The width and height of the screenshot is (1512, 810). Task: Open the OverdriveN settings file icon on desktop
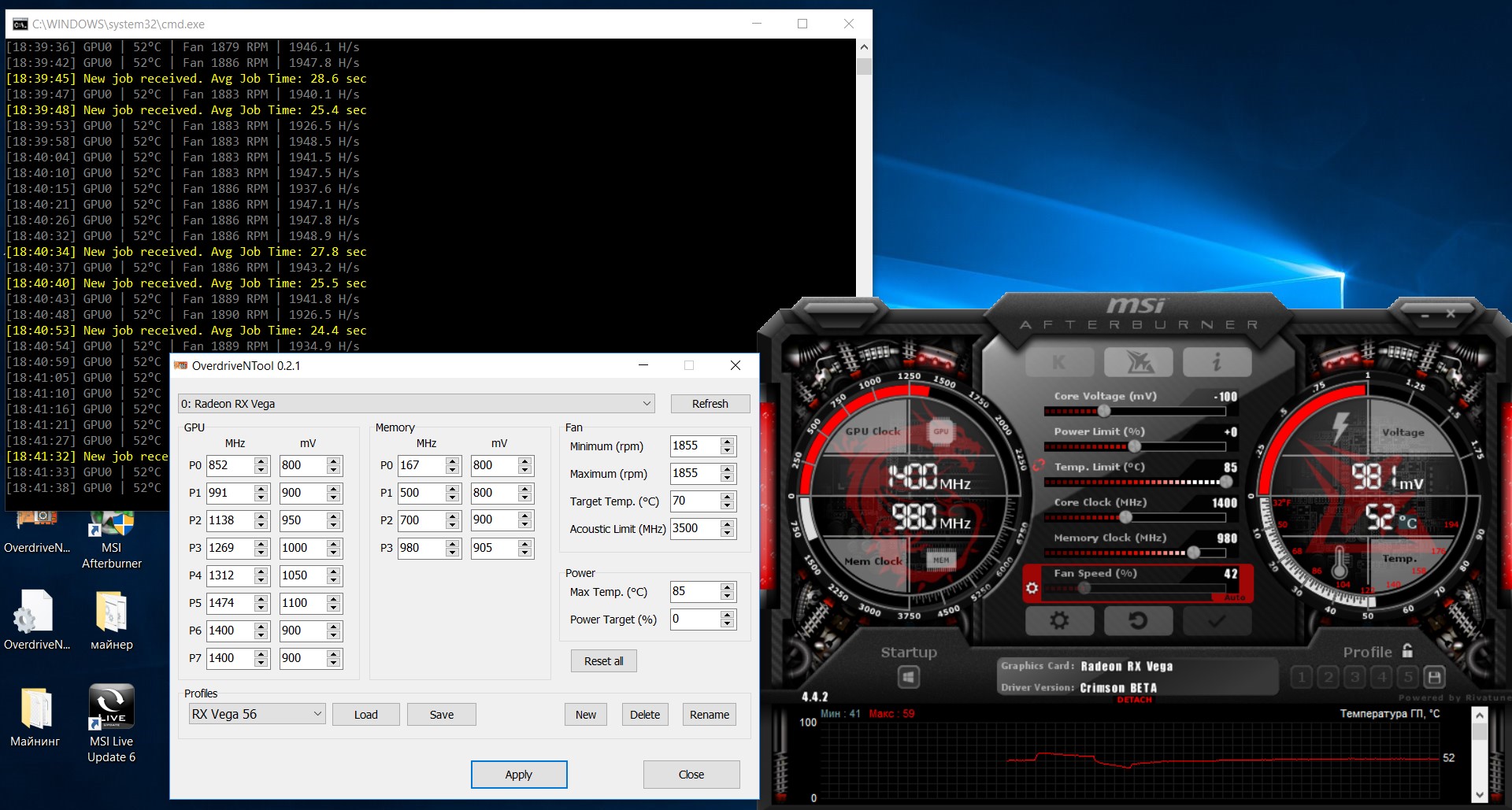tap(37, 620)
